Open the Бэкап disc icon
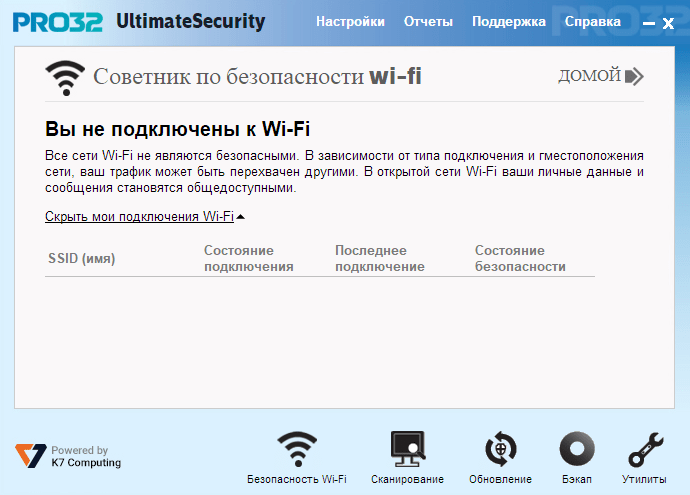 click(x=577, y=449)
